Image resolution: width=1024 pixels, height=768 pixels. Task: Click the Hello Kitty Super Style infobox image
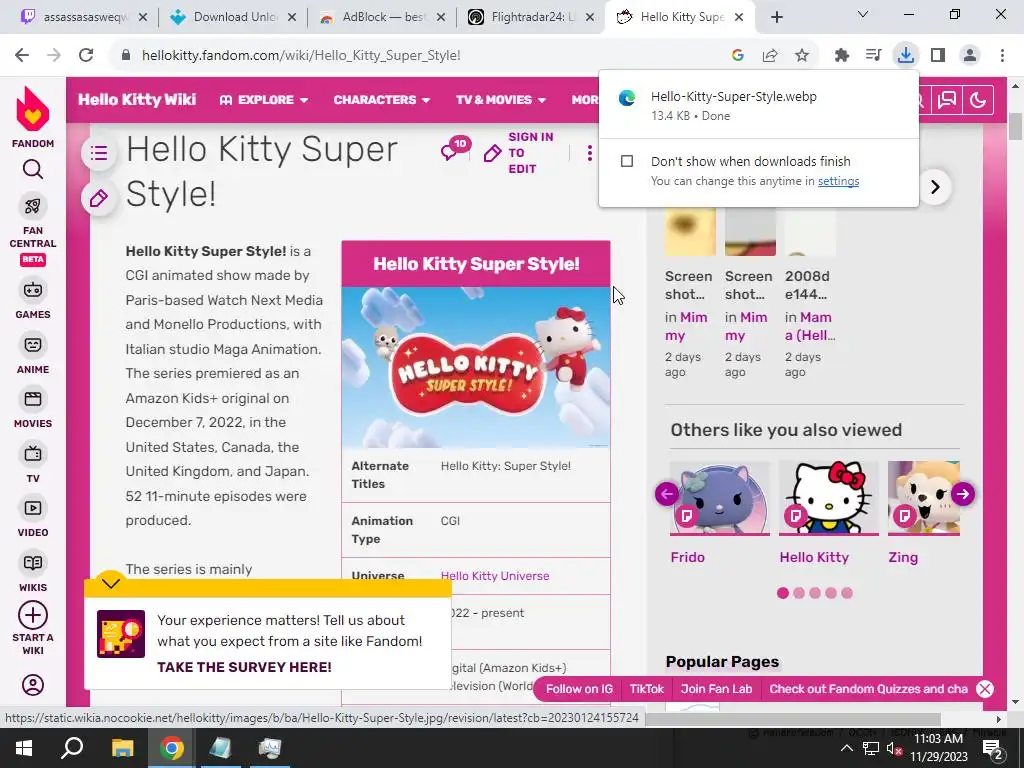476,368
